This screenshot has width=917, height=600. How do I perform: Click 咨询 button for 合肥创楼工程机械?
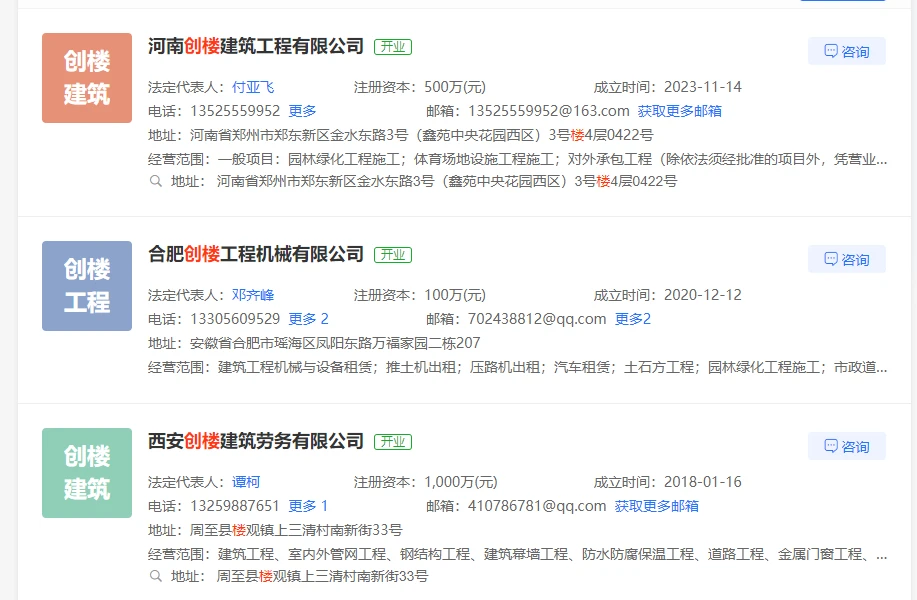click(x=846, y=259)
